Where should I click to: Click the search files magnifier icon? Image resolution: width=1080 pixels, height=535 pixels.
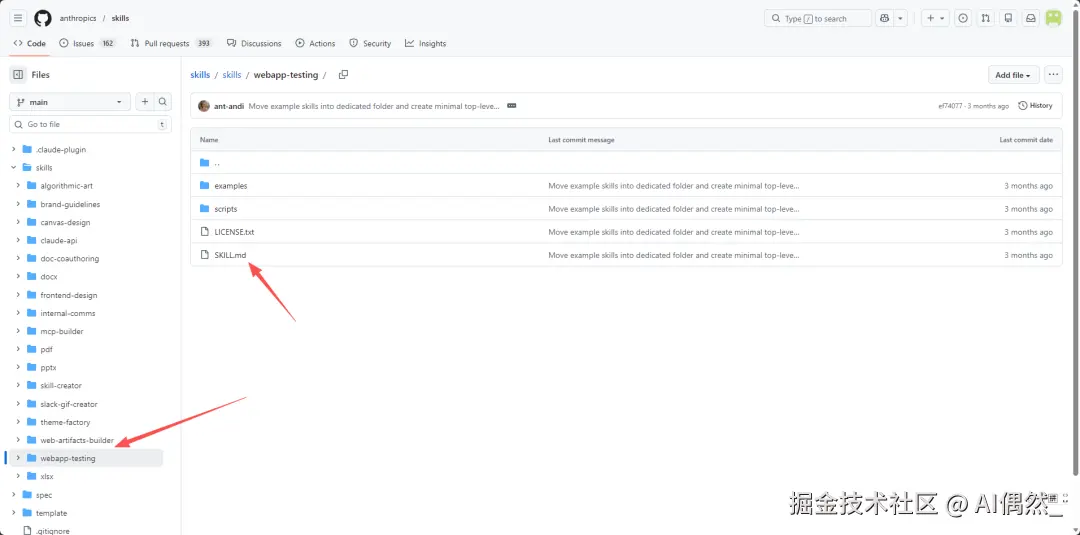163,102
